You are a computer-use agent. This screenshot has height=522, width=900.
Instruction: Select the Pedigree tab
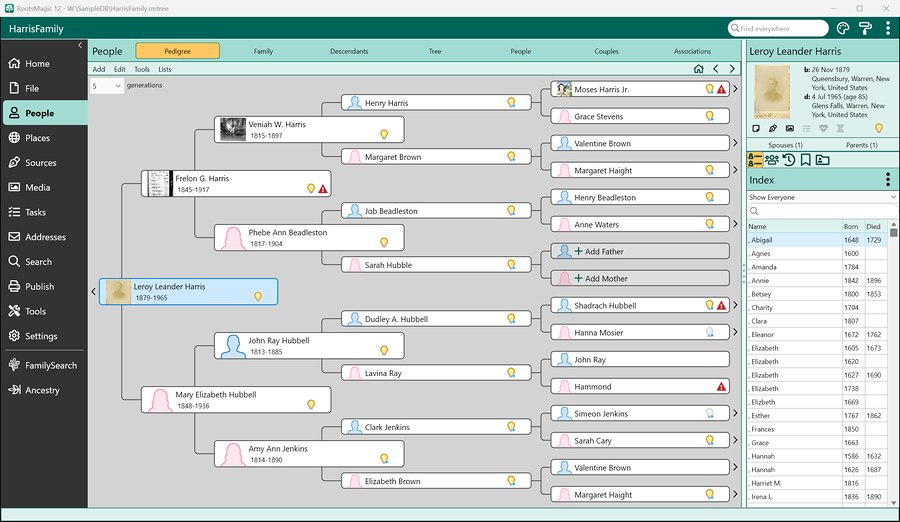pos(177,51)
